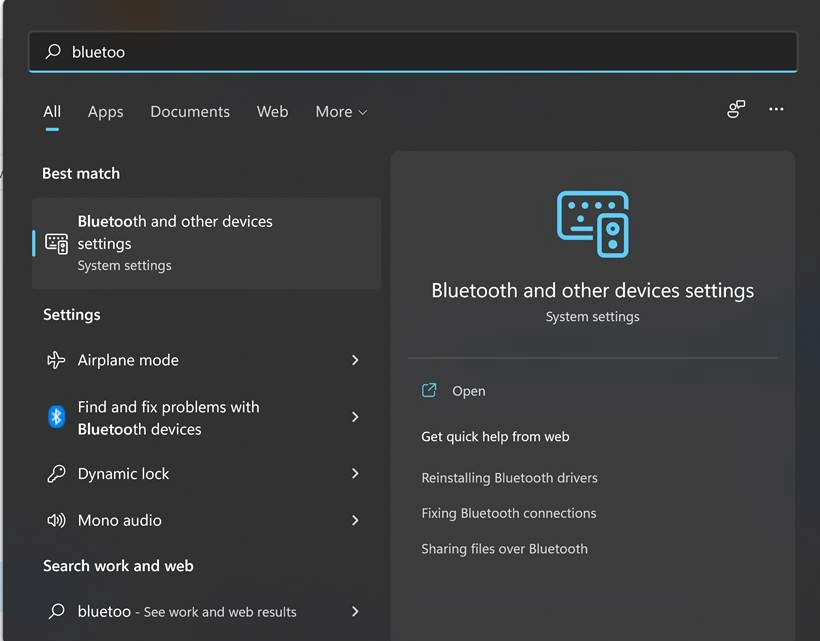Image resolution: width=820 pixels, height=641 pixels.
Task: Expand Dynamic lock chevron
Action: (355, 473)
